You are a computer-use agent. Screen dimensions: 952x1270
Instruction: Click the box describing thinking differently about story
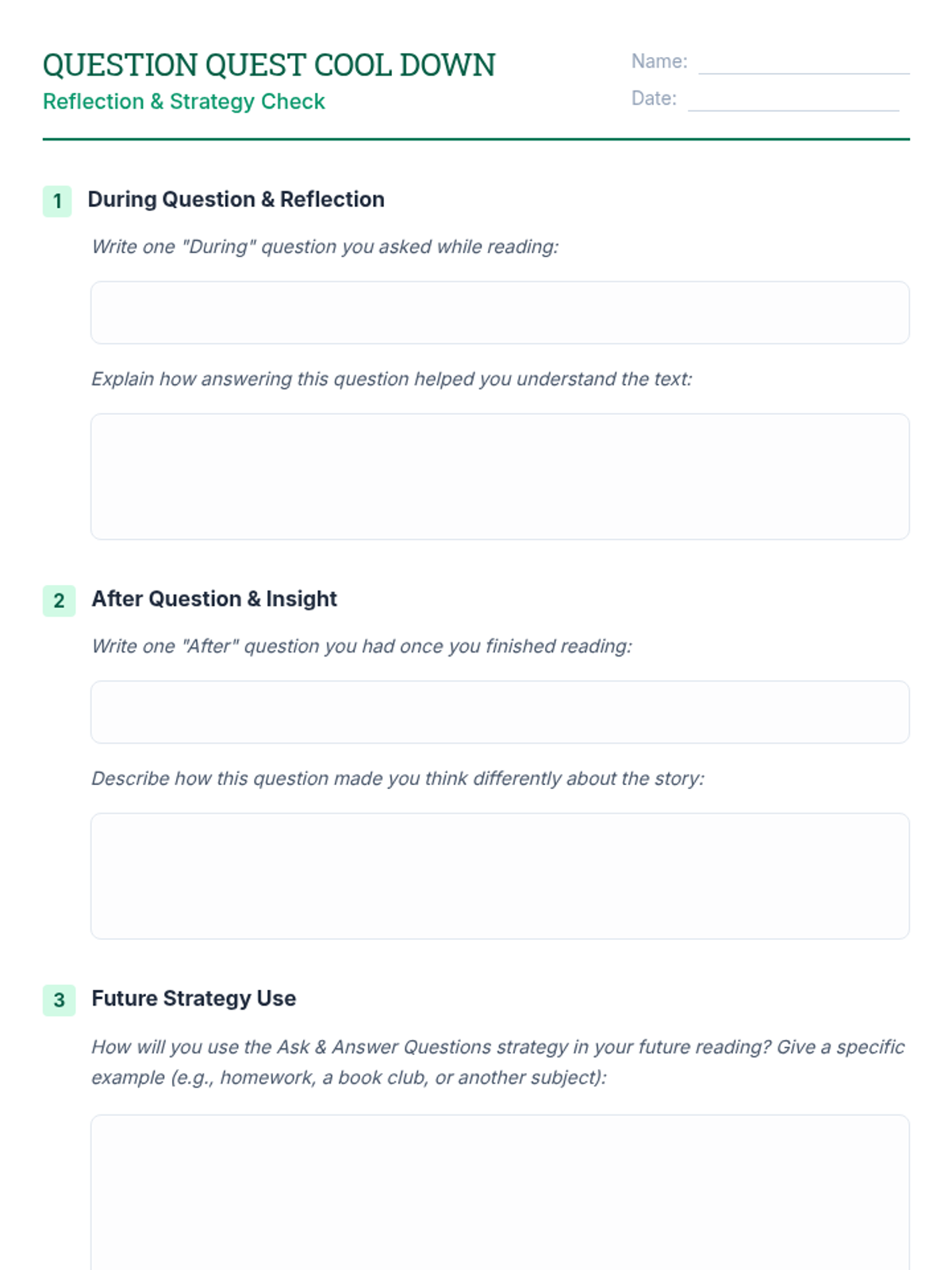pos(500,876)
